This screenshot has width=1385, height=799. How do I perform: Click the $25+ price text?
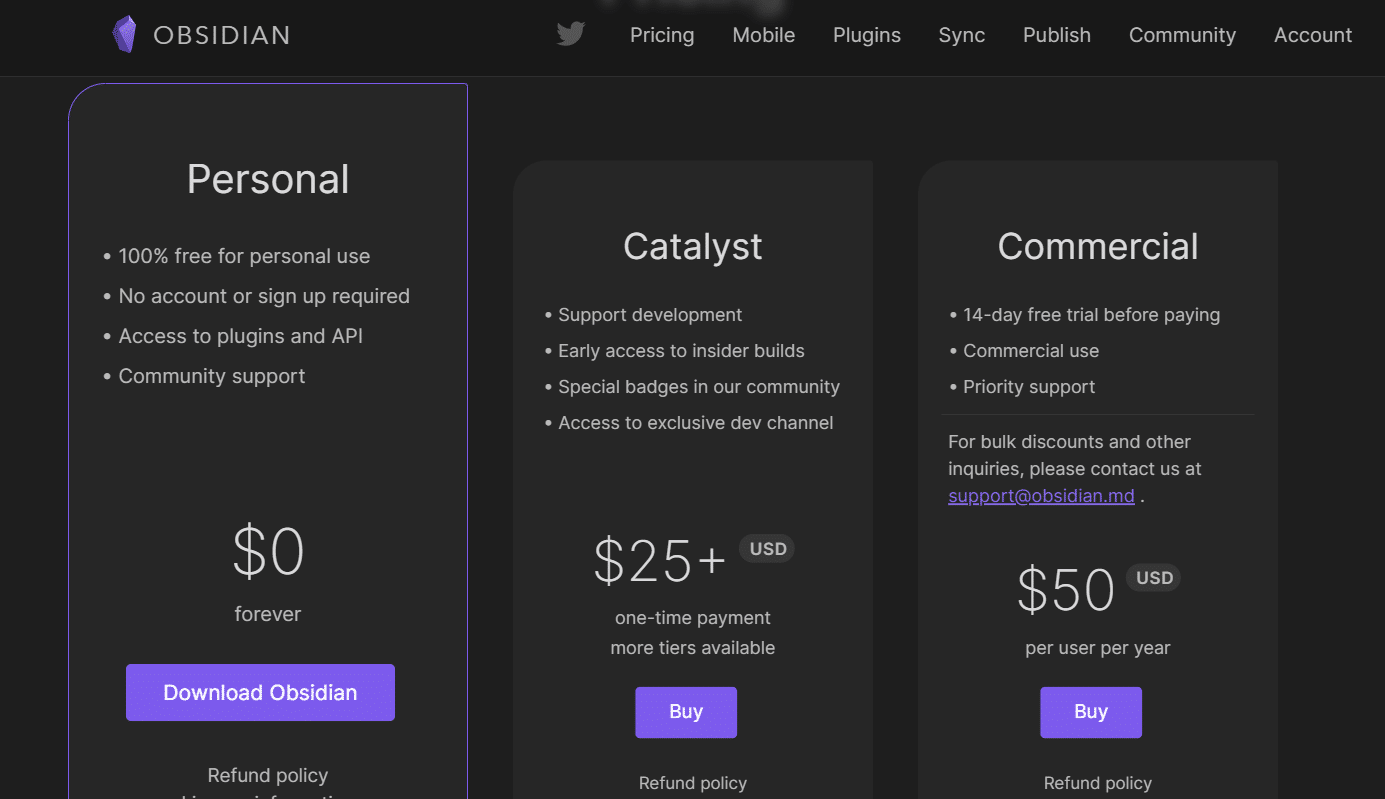(x=660, y=561)
